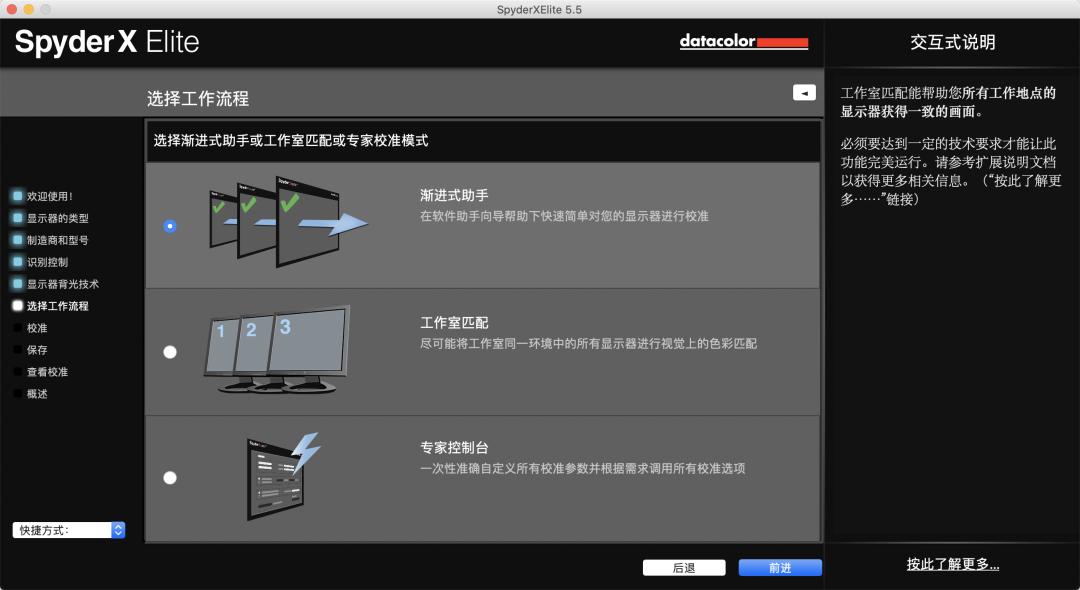This screenshot has height=590, width=1080.
Task: Select the 工作室匹配 radio button
Action: (169, 352)
